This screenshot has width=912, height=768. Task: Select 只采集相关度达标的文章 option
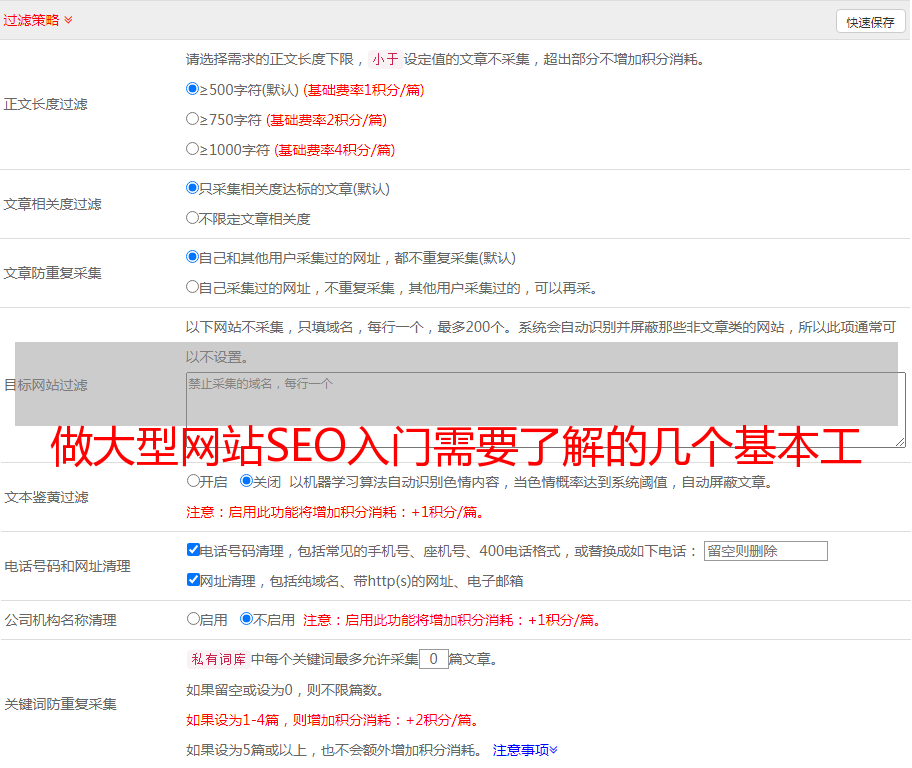193,188
